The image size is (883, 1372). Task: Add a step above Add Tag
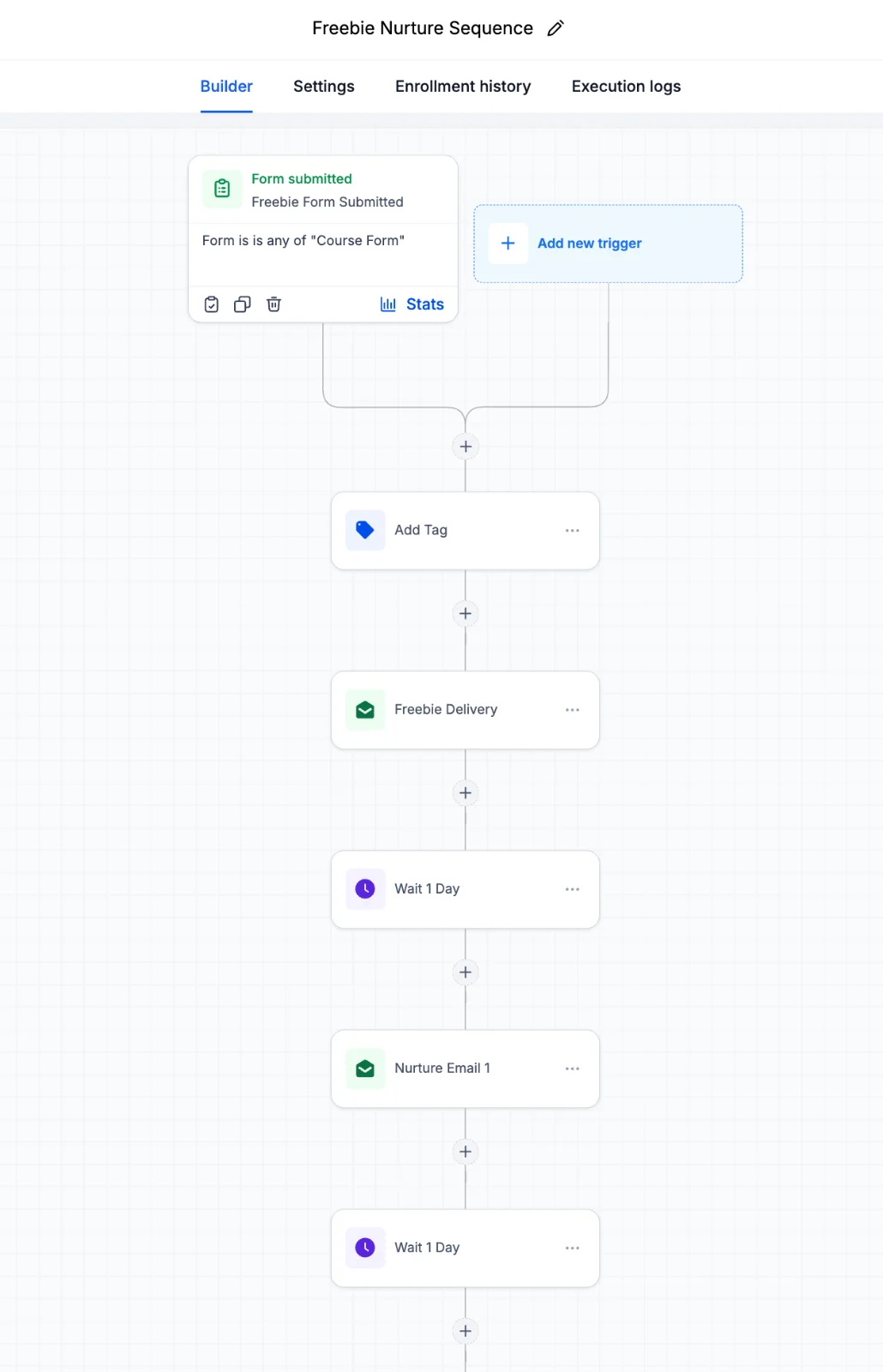coord(466,447)
